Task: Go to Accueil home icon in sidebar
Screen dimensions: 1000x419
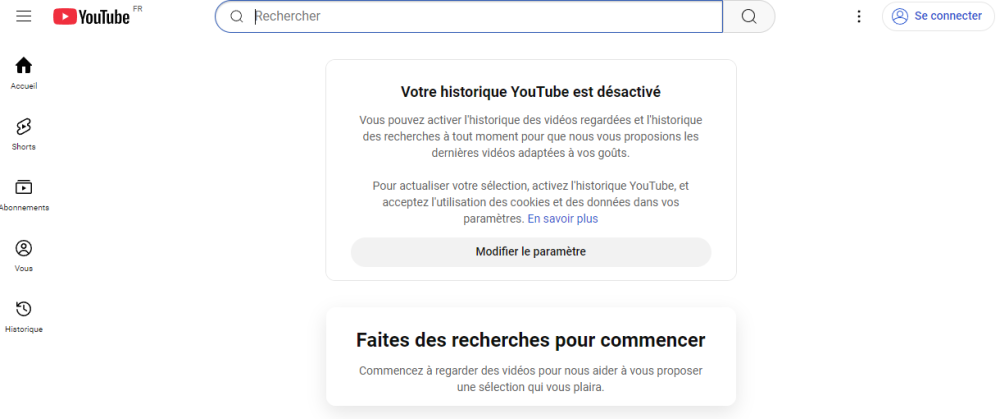Action: click(24, 66)
